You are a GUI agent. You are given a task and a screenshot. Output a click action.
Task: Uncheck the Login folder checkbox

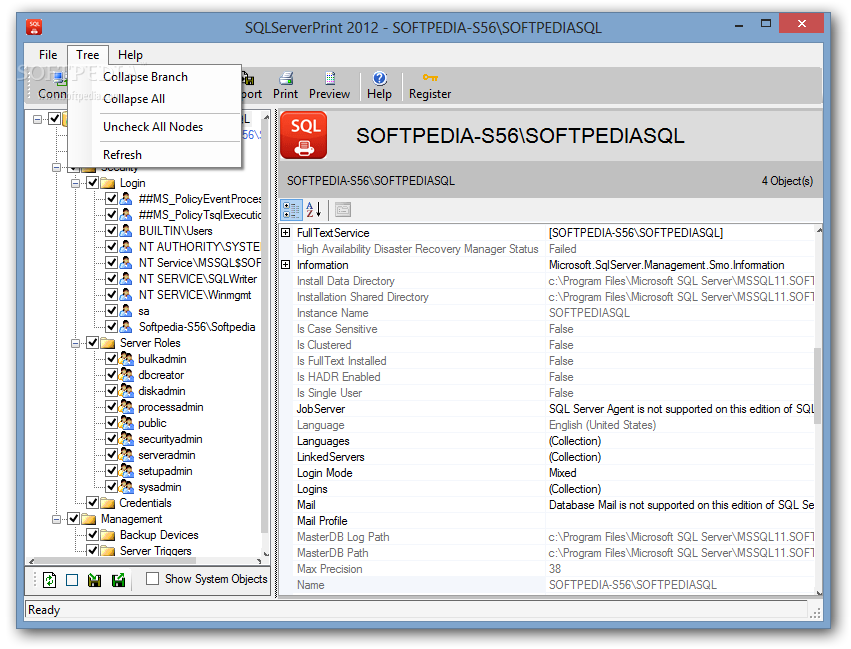[93, 183]
